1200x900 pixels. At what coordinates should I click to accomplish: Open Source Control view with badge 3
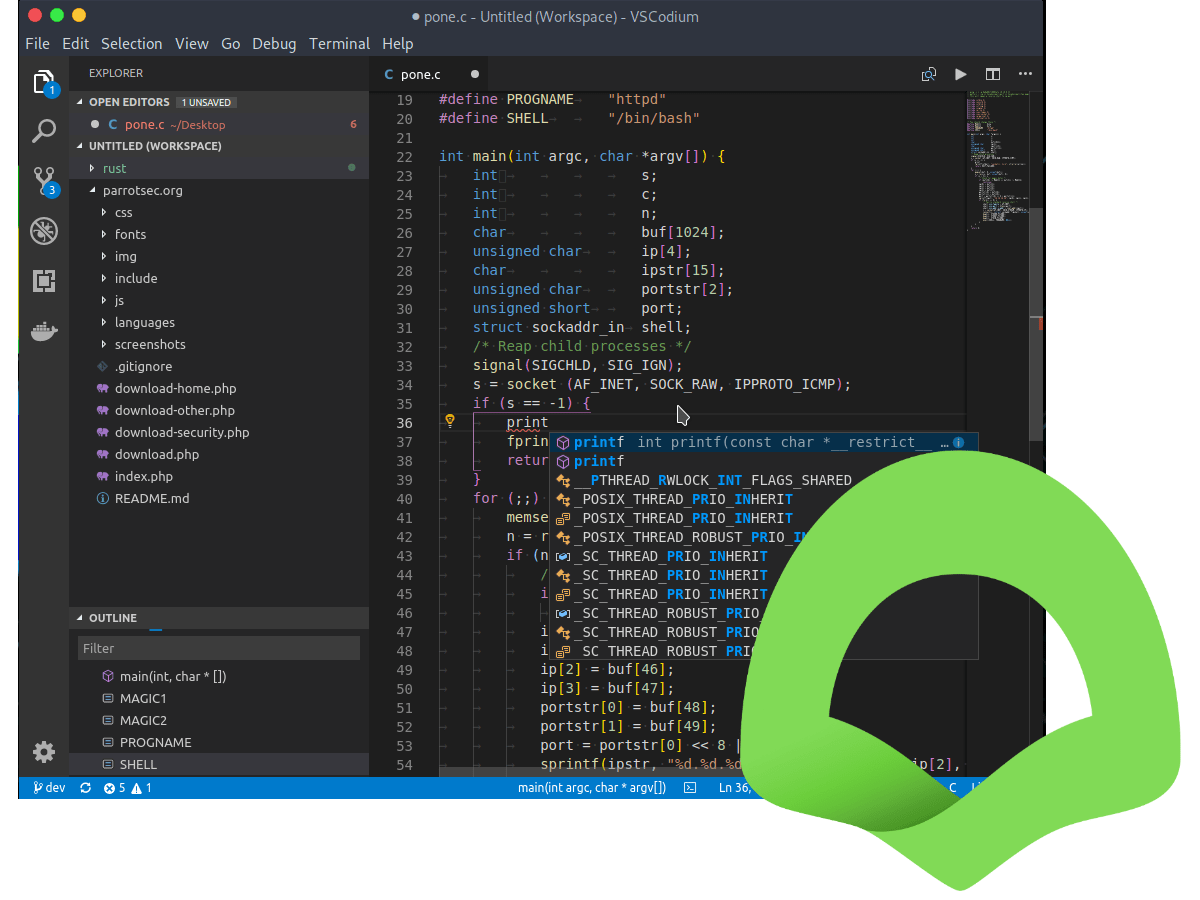click(x=44, y=181)
